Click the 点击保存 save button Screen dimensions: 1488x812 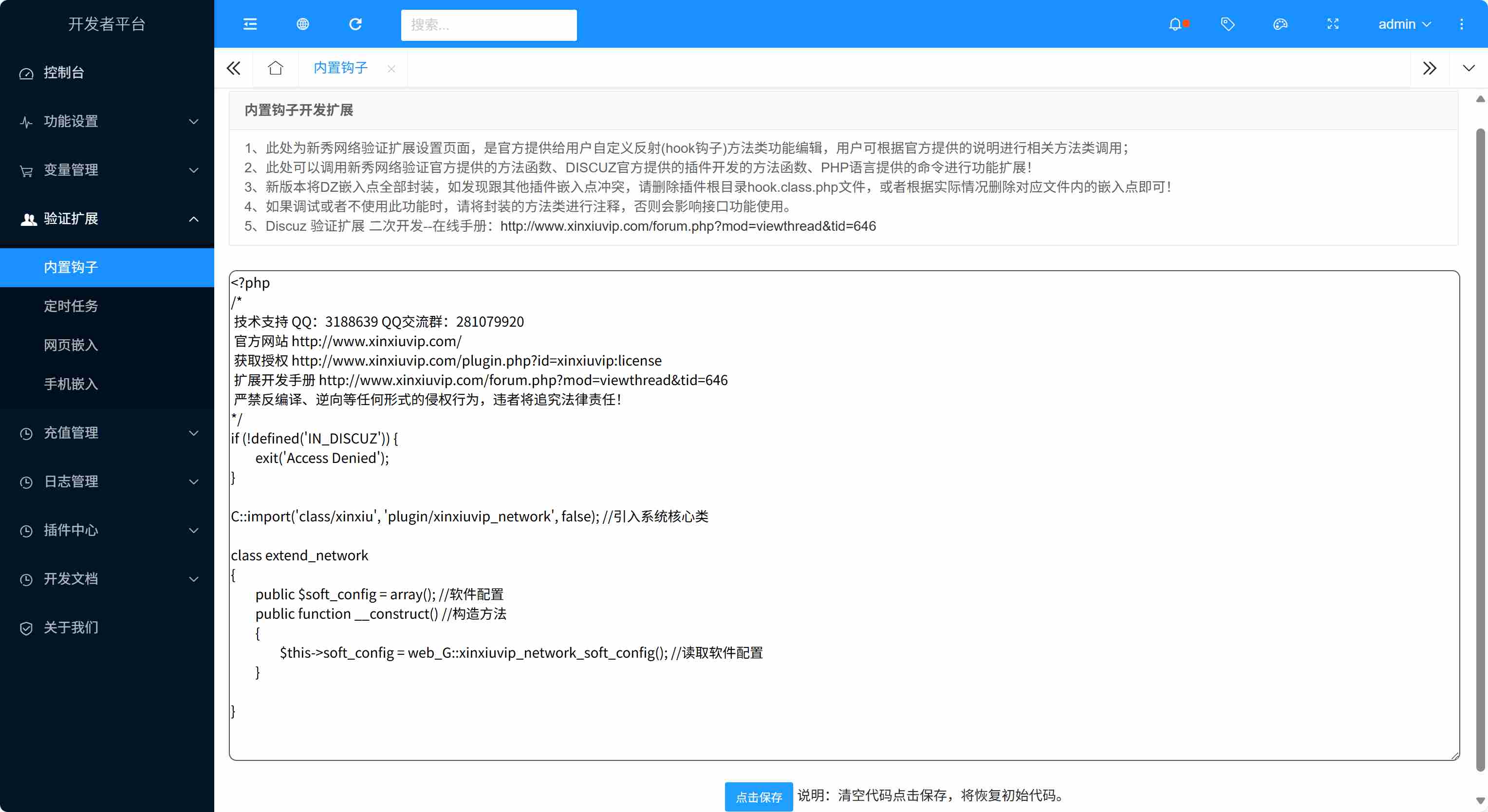[x=758, y=797]
